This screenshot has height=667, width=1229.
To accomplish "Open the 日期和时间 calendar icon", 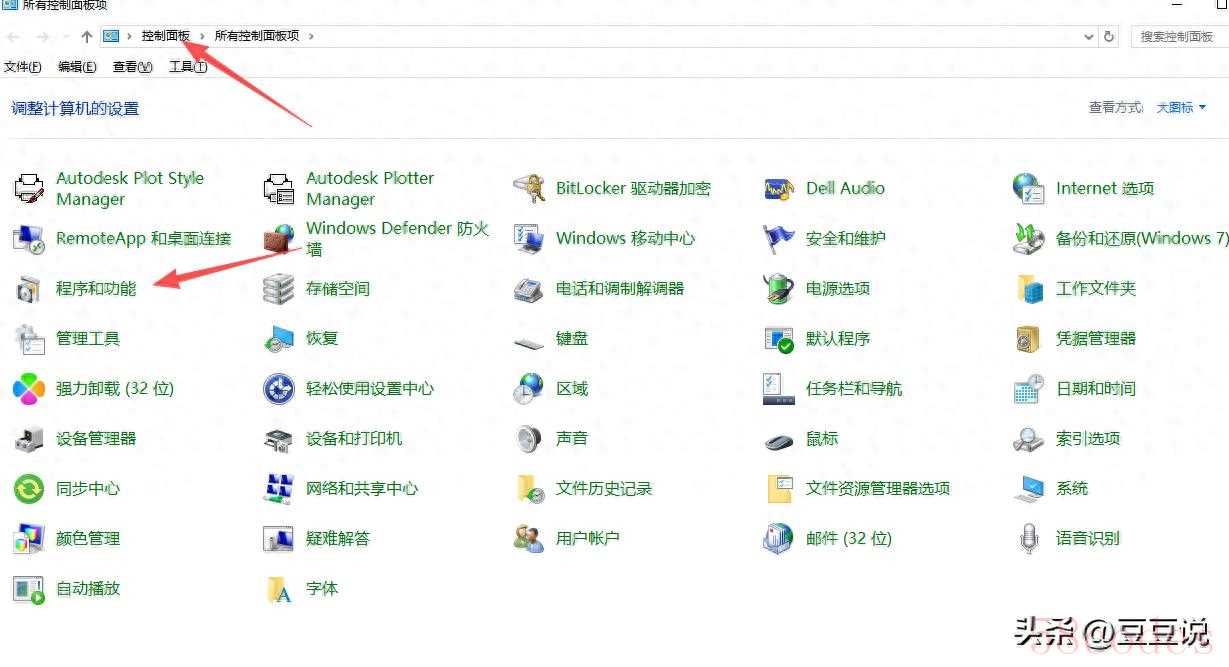I will 1028,389.
